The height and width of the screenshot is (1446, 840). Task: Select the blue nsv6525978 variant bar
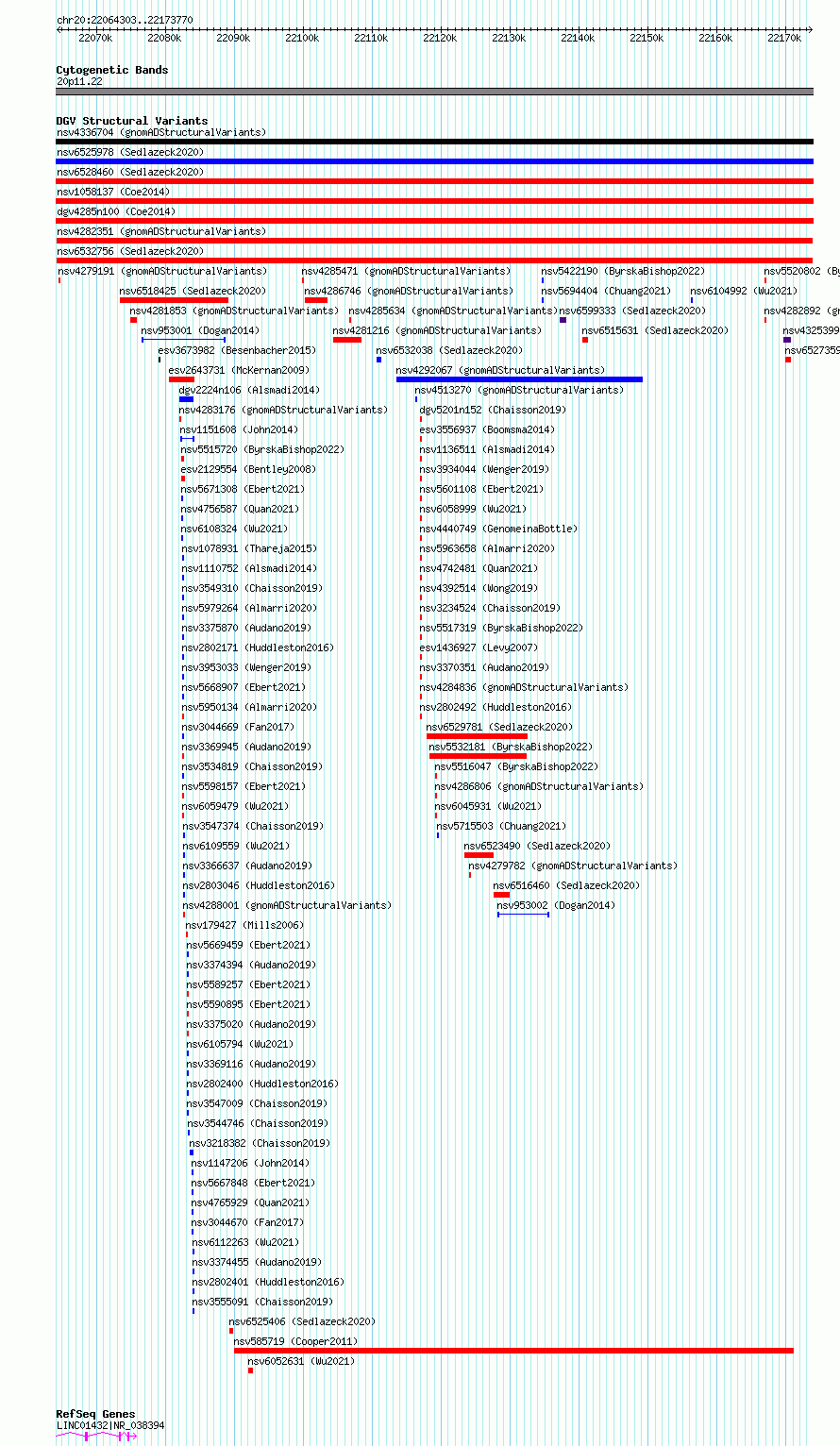[x=434, y=161]
